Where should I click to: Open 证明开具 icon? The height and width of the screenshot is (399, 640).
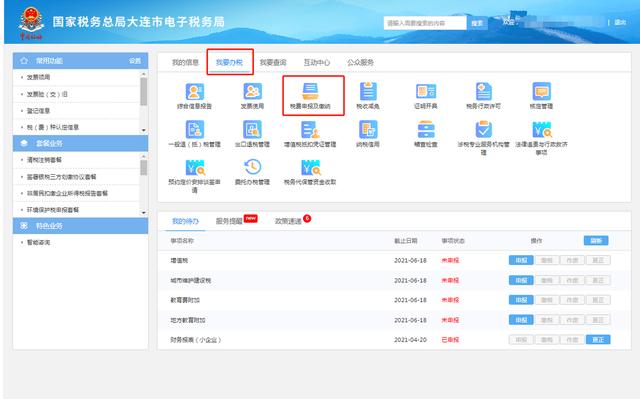point(426,91)
